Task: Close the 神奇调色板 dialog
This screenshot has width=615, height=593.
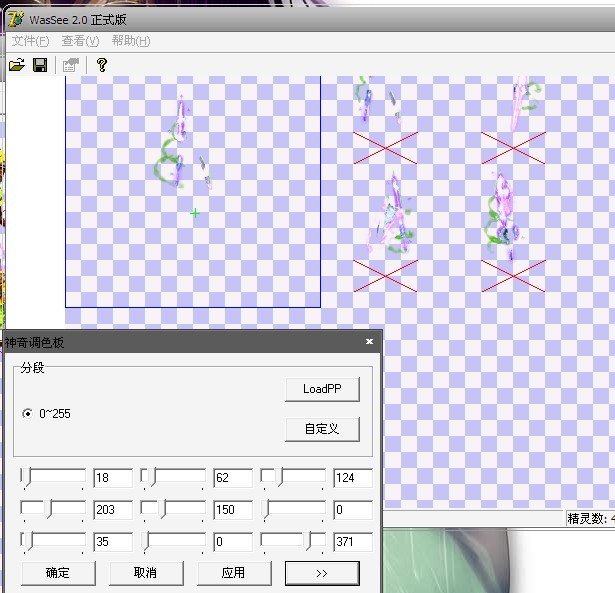Action: click(369, 342)
